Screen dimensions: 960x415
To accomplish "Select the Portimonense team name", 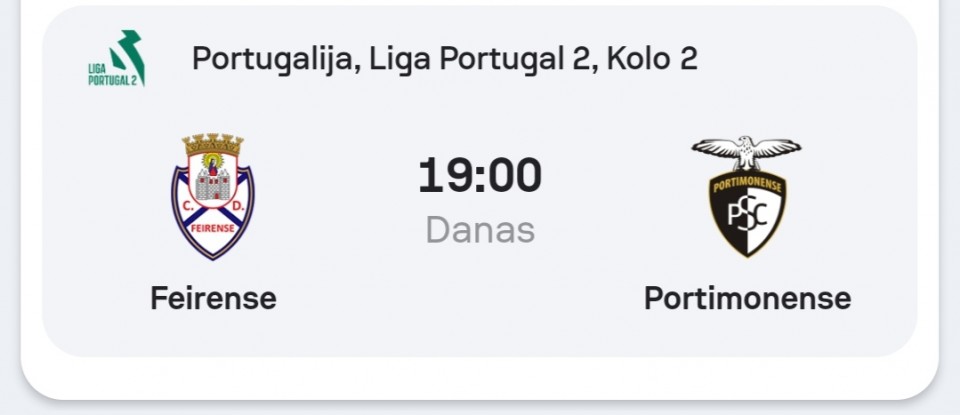I will point(748,299).
